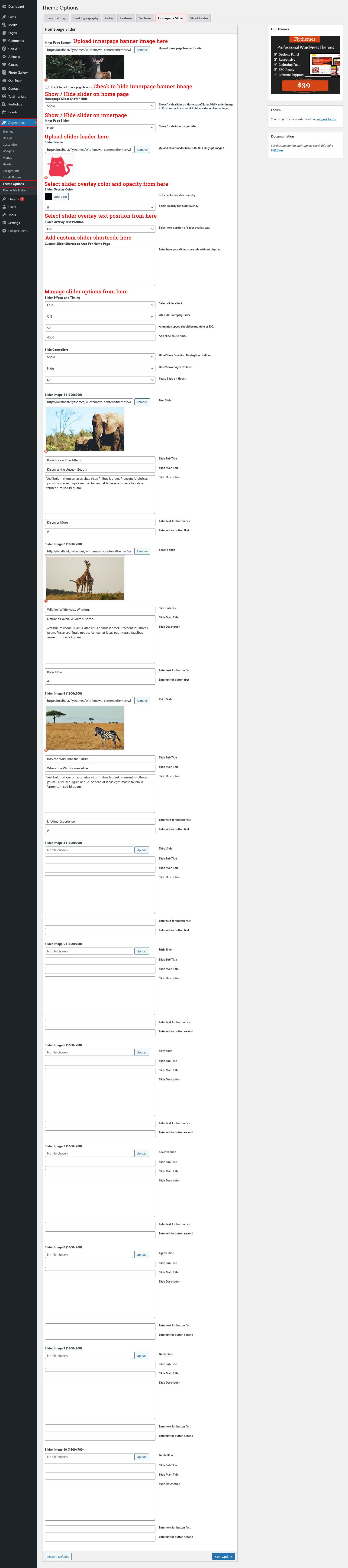Expand the Homepage Slider Show / Hide dropdown
The height and width of the screenshot is (1568, 348).
tap(100, 106)
